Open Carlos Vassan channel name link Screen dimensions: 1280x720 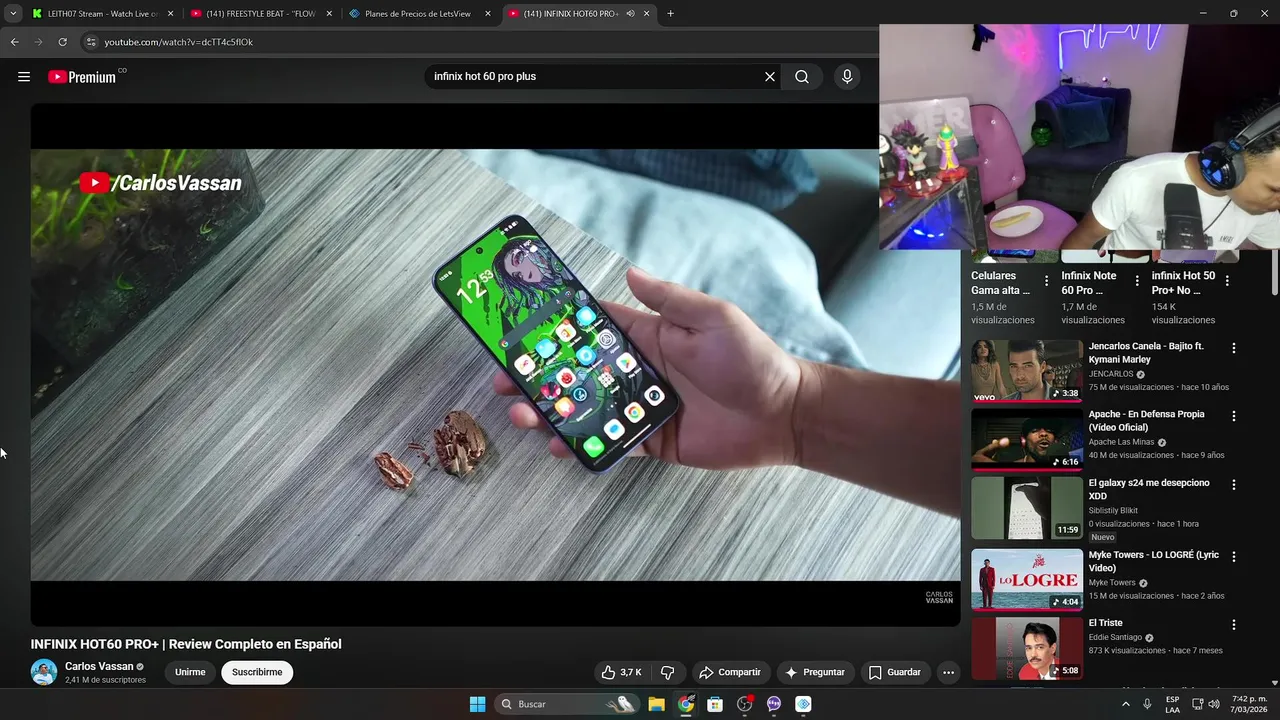pos(99,666)
